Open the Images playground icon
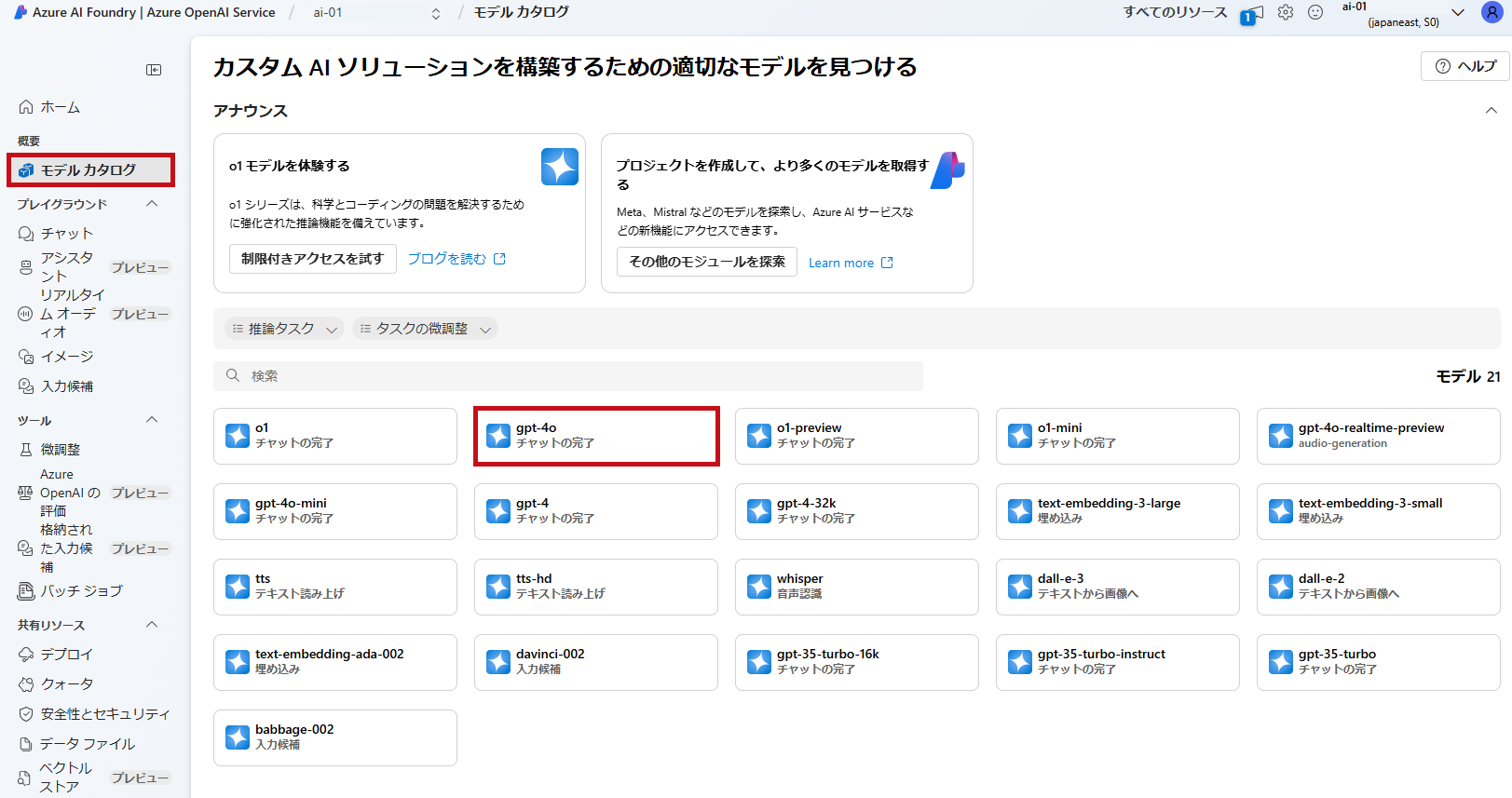1512x798 pixels. point(26,357)
